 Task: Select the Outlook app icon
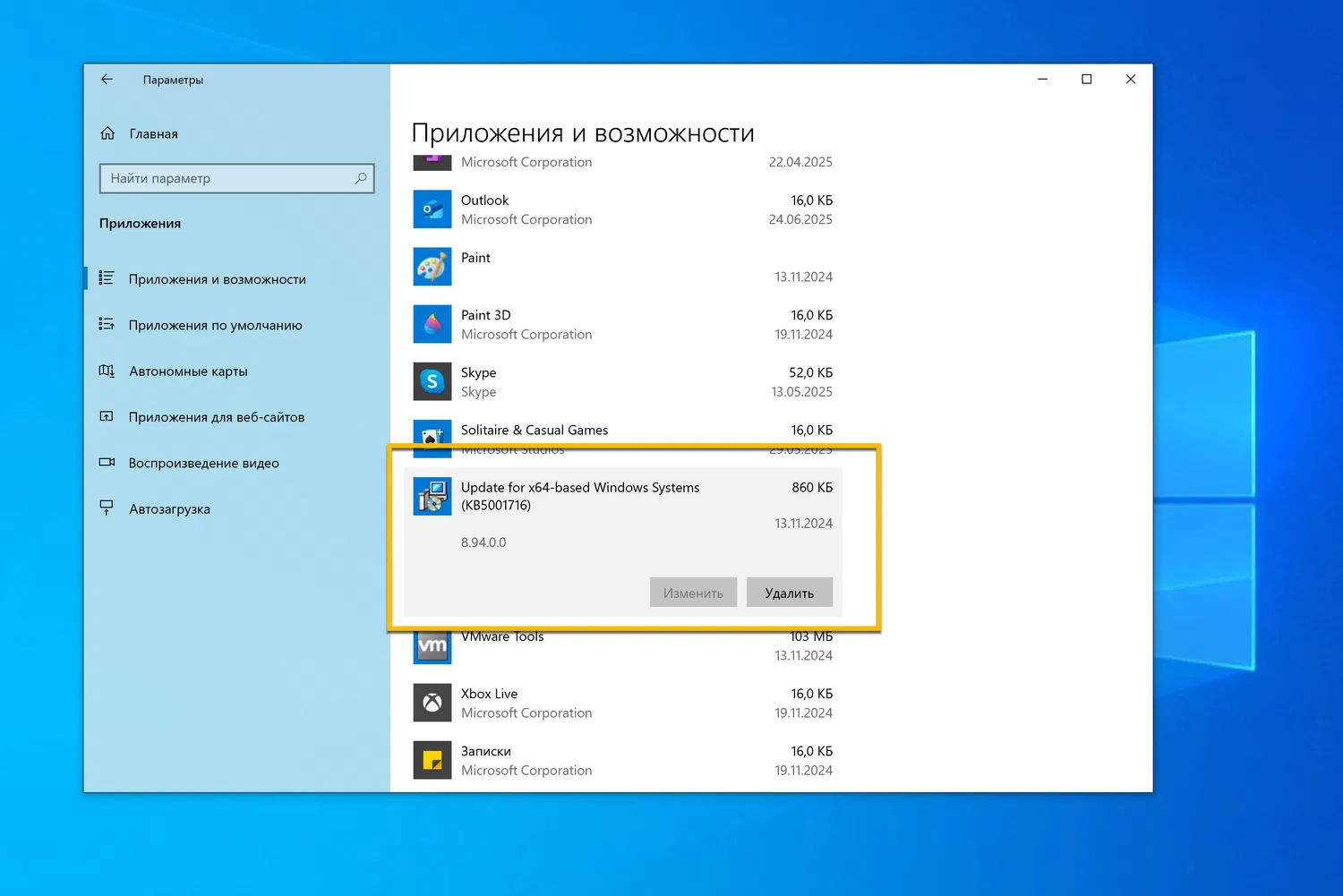432,209
